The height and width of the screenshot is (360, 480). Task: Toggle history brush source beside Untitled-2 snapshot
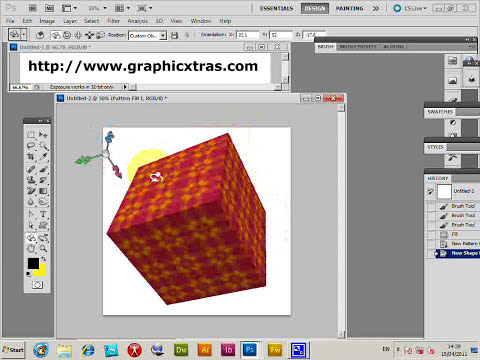click(431, 191)
